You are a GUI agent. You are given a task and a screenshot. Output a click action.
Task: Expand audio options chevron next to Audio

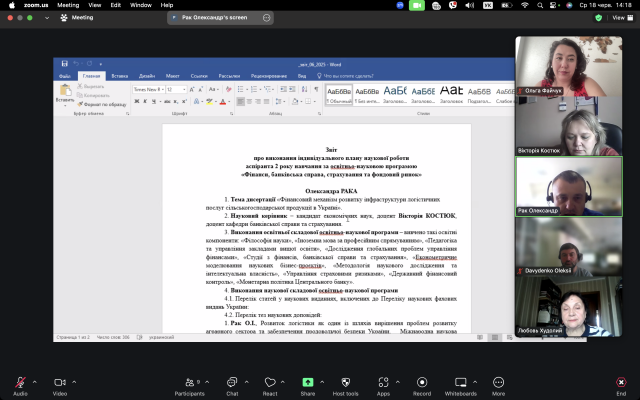(x=35, y=382)
